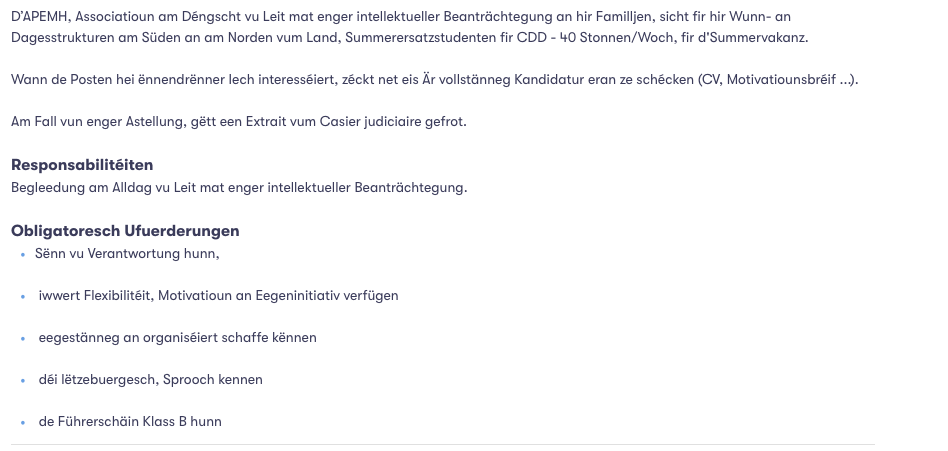Click the Flexibilitéit, Motivatioun an Eegeninitiativ line

(218, 296)
